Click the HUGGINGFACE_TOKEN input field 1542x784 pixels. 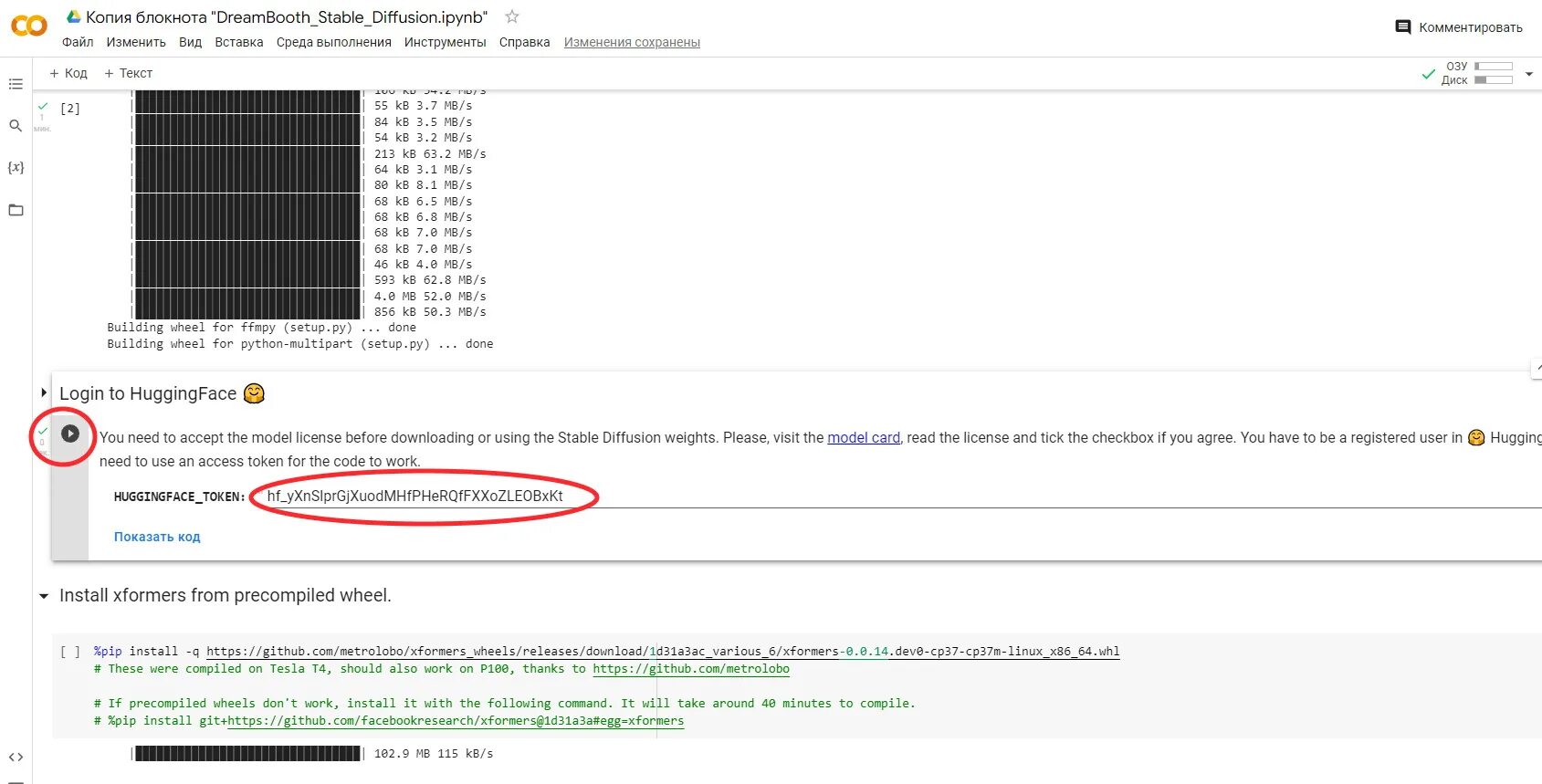899,497
